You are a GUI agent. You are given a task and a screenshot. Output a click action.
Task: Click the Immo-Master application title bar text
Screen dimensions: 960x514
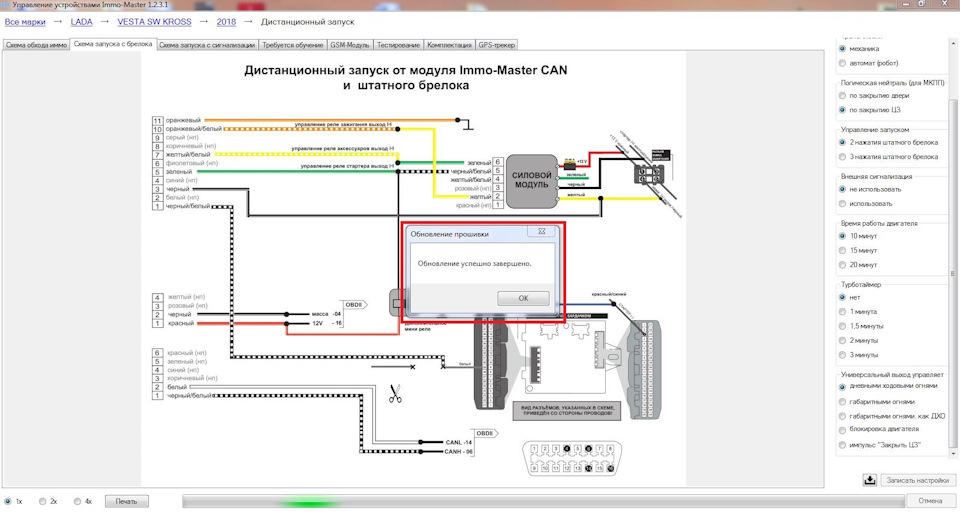click(90, 4)
